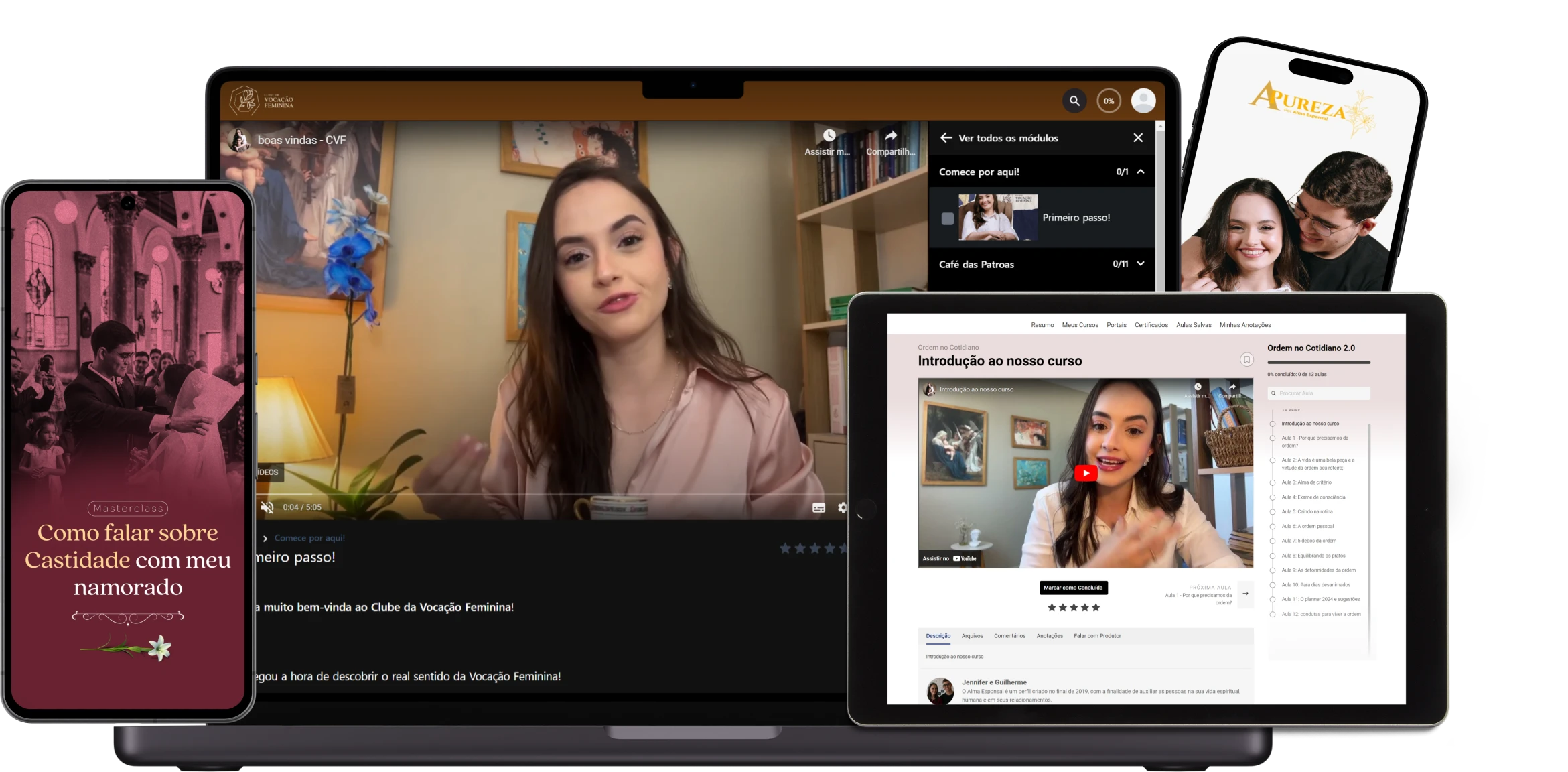Select the Introdução ao nosso curso lesson circle
Screen dimensions: 1568x772
tap(1272, 424)
